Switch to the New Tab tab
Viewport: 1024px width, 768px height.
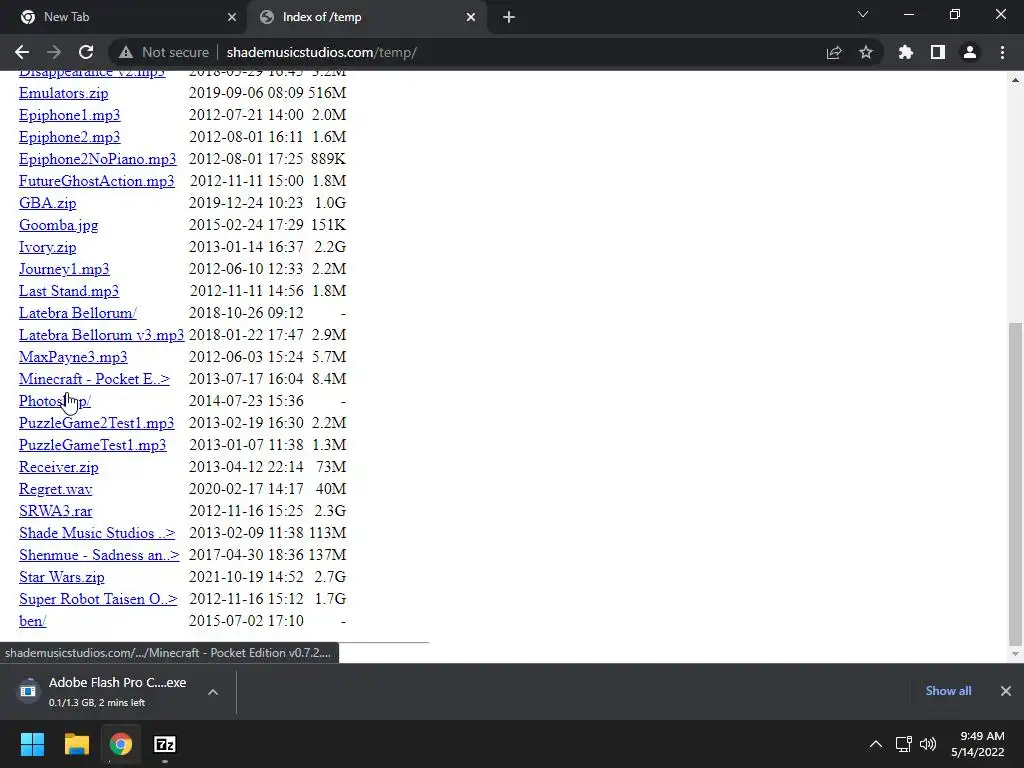point(123,17)
